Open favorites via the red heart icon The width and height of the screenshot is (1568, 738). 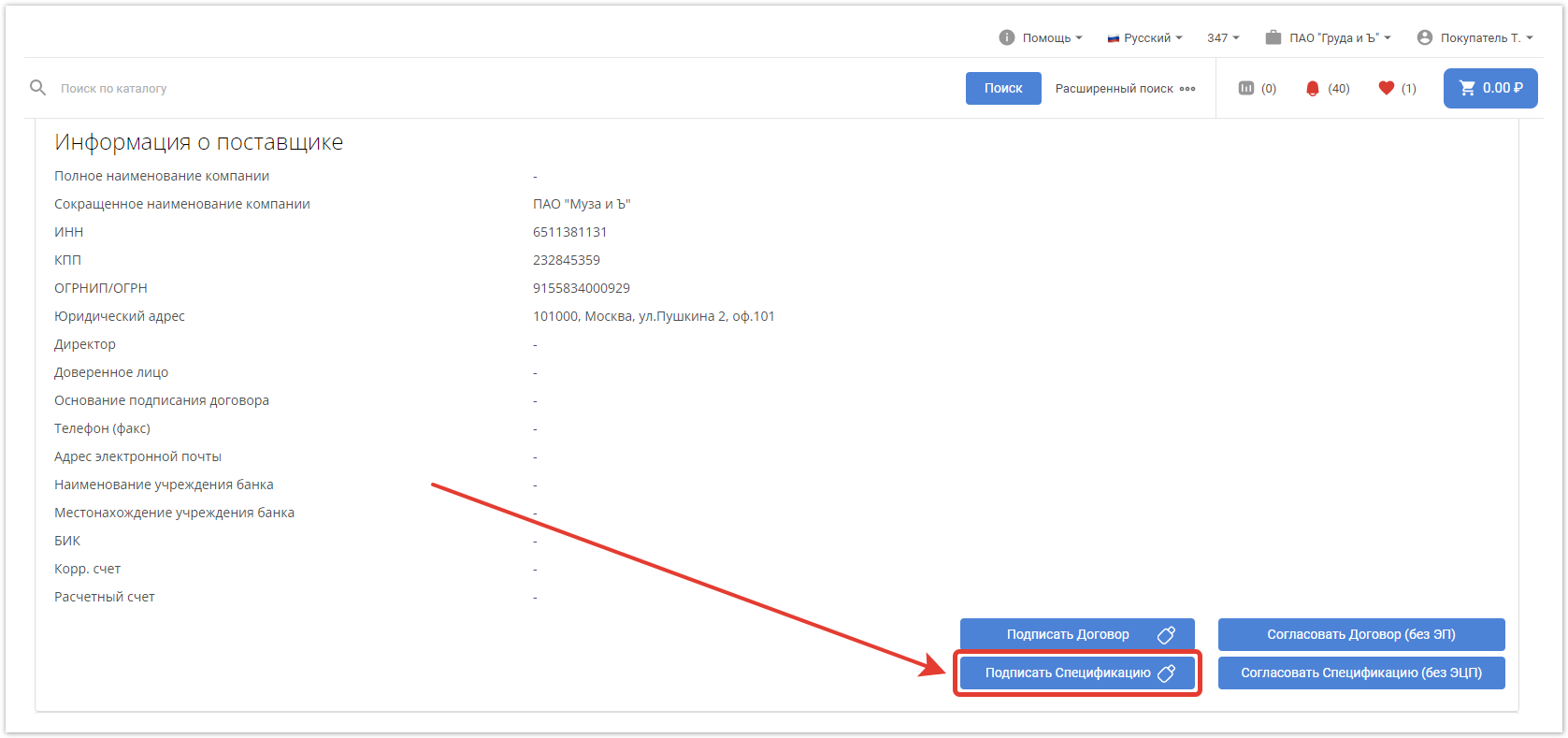pyautogui.click(x=1386, y=88)
